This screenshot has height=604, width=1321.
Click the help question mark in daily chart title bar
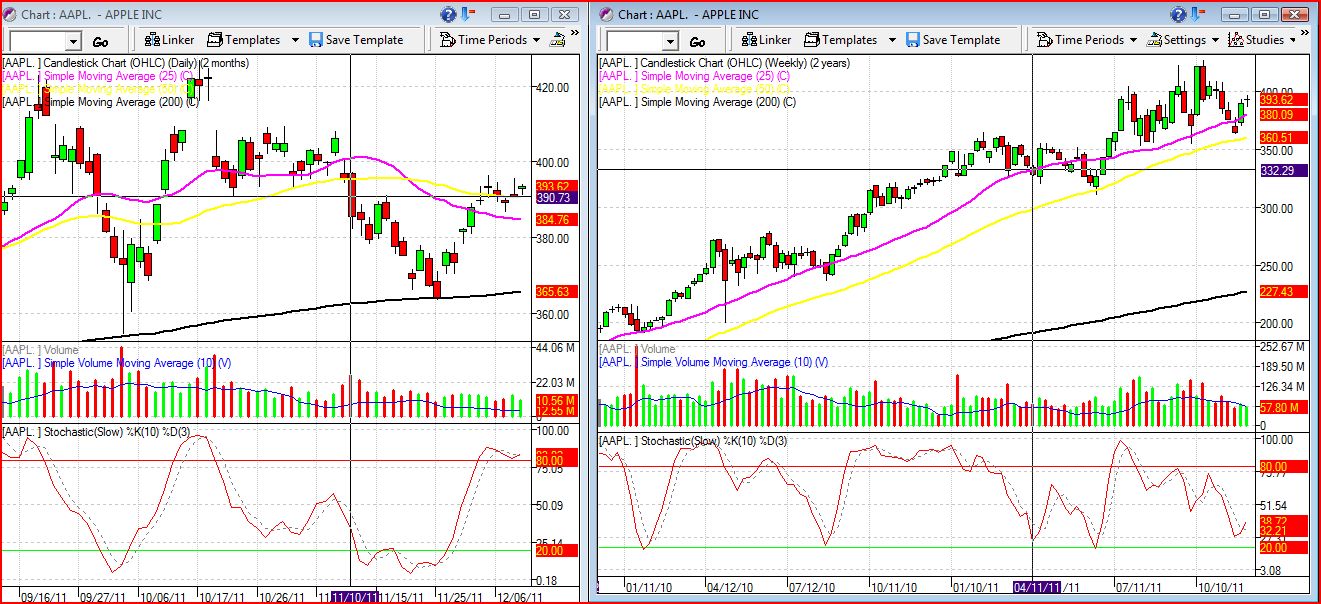(x=449, y=14)
